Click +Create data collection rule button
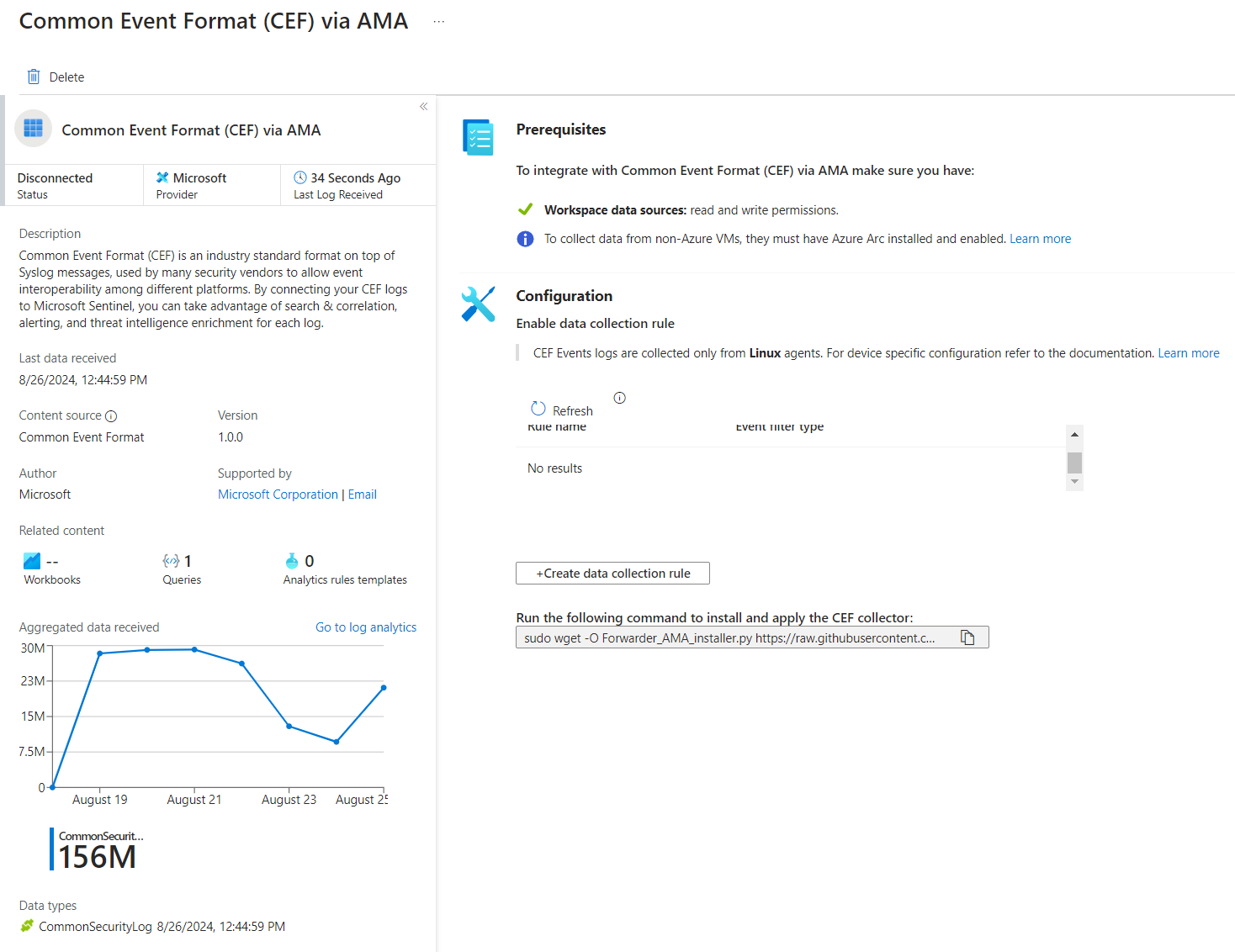Viewport: 1235px width, 952px height. tap(612, 574)
